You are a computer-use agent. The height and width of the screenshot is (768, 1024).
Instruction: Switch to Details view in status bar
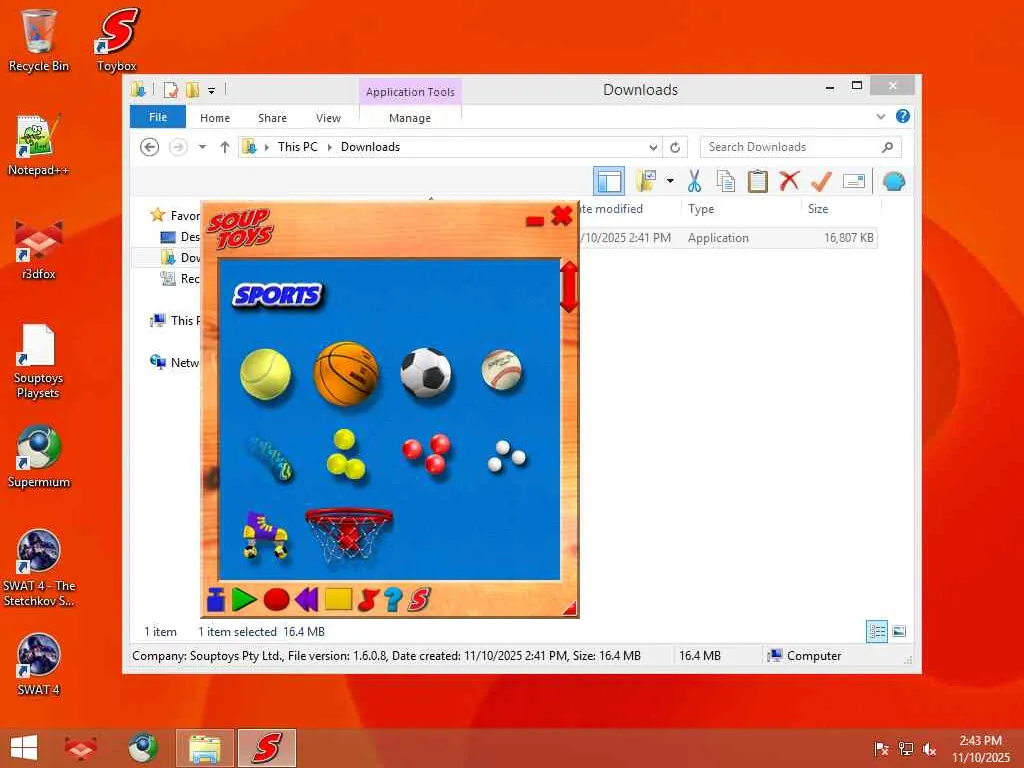876,632
